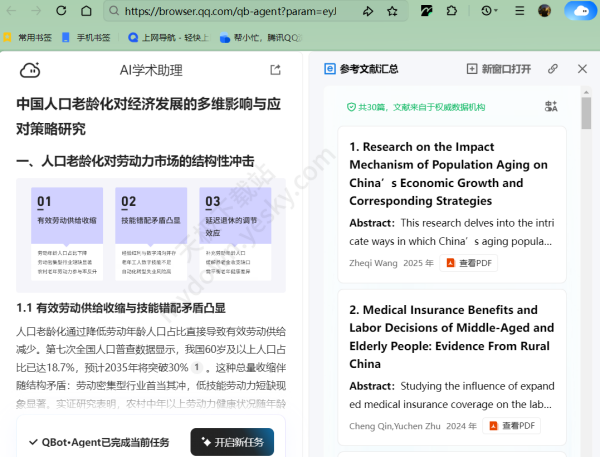Click the 开启新任务 button
The height and width of the screenshot is (457, 600).
pos(232,442)
